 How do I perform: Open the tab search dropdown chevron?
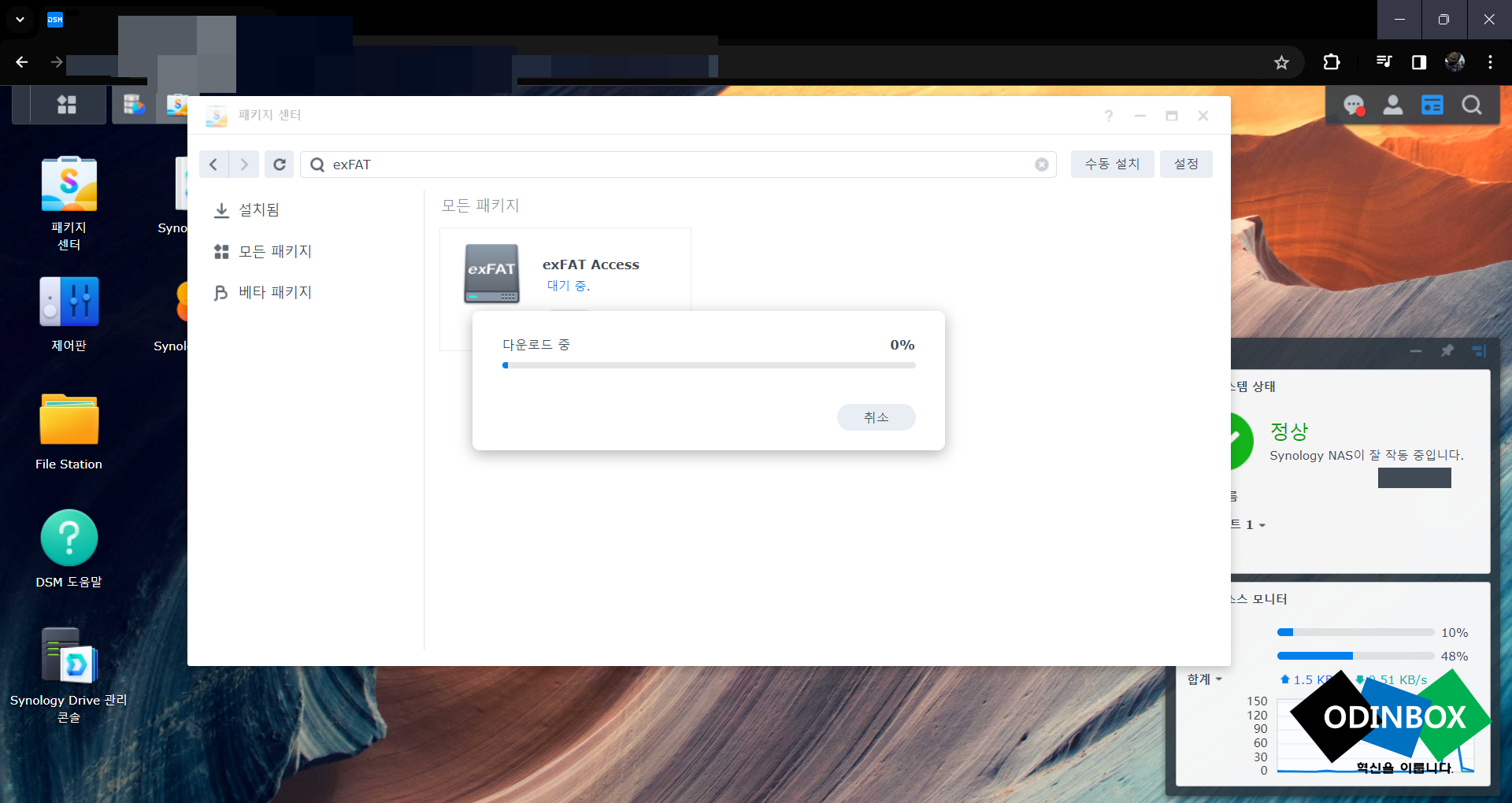[20, 20]
